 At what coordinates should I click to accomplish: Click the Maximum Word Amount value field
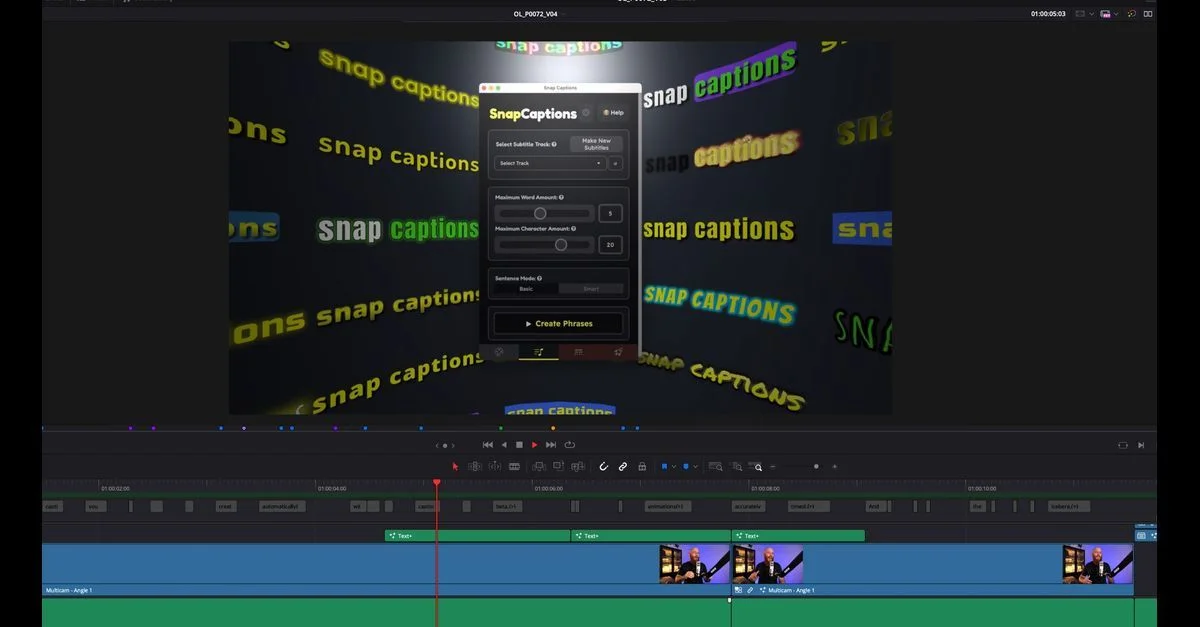[611, 213]
